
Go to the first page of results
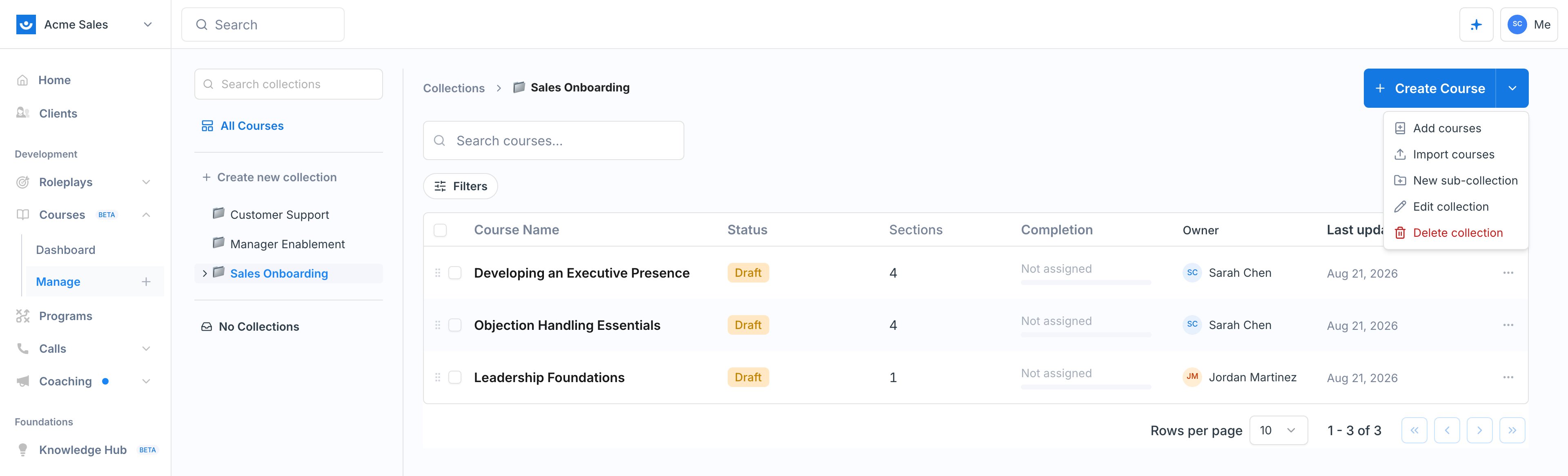tap(1414, 430)
